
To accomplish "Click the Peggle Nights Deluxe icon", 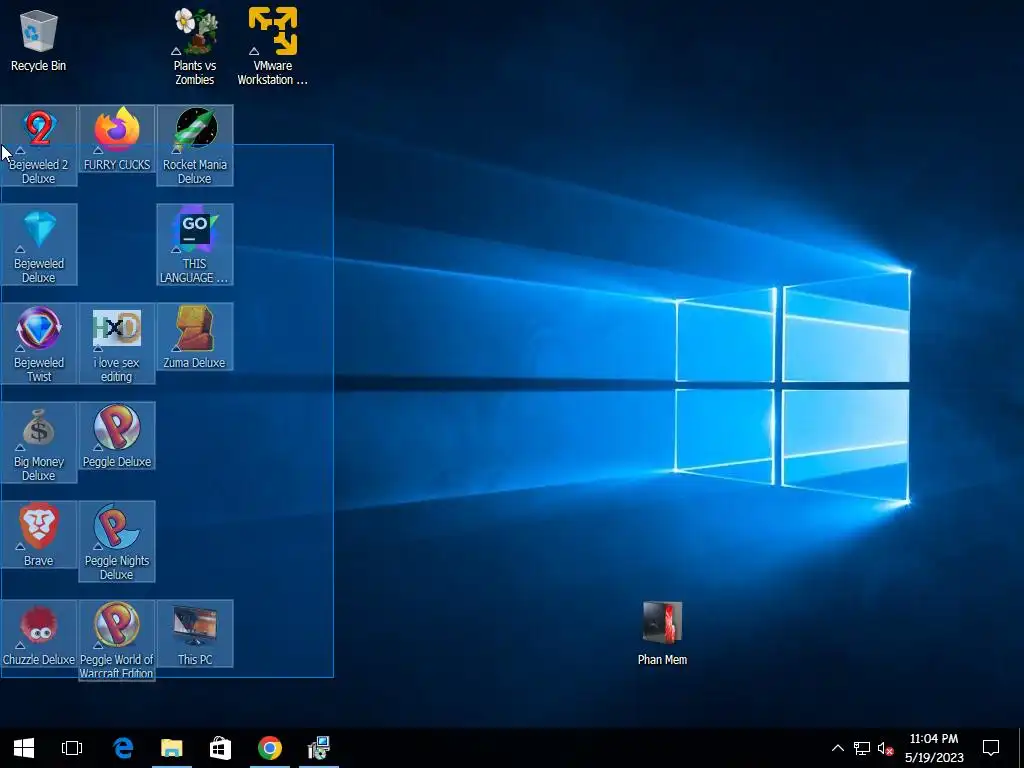I will point(117,541).
